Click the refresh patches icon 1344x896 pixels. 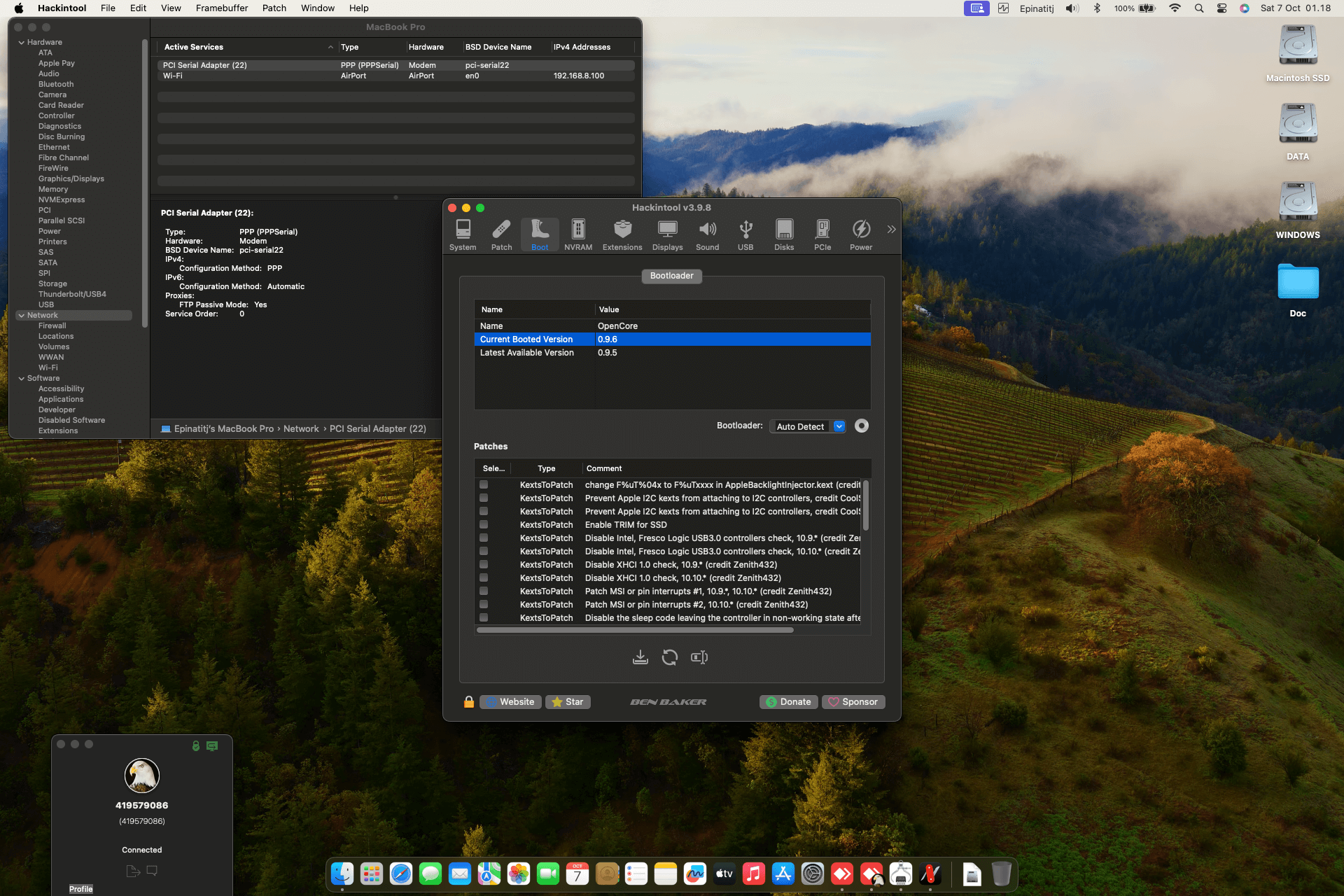pyautogui.click(x=670, y=657)
